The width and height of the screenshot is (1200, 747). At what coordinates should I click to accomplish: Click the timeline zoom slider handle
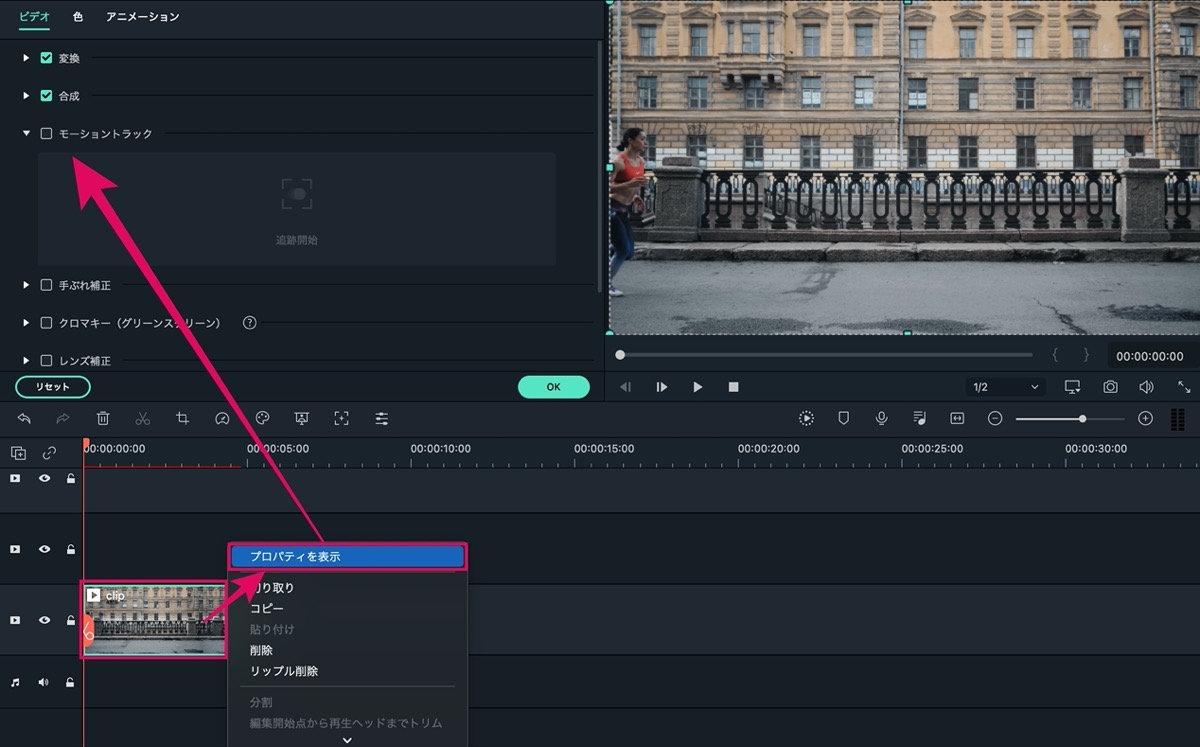point(1082,419)
